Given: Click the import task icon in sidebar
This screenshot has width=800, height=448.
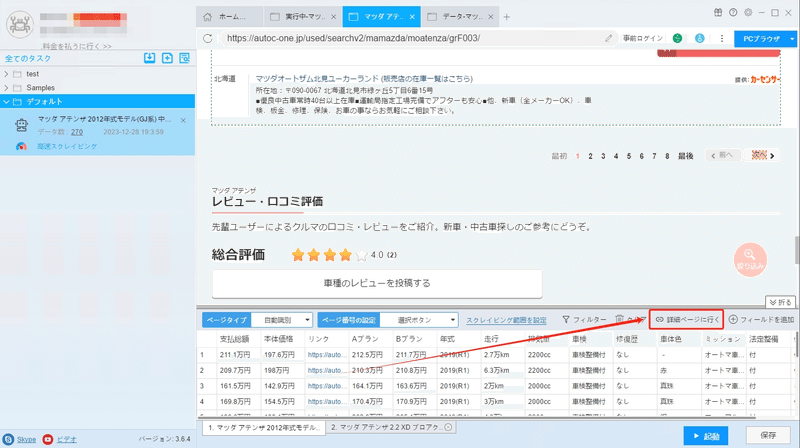Looking at the screenshot, I should (149, 58).
